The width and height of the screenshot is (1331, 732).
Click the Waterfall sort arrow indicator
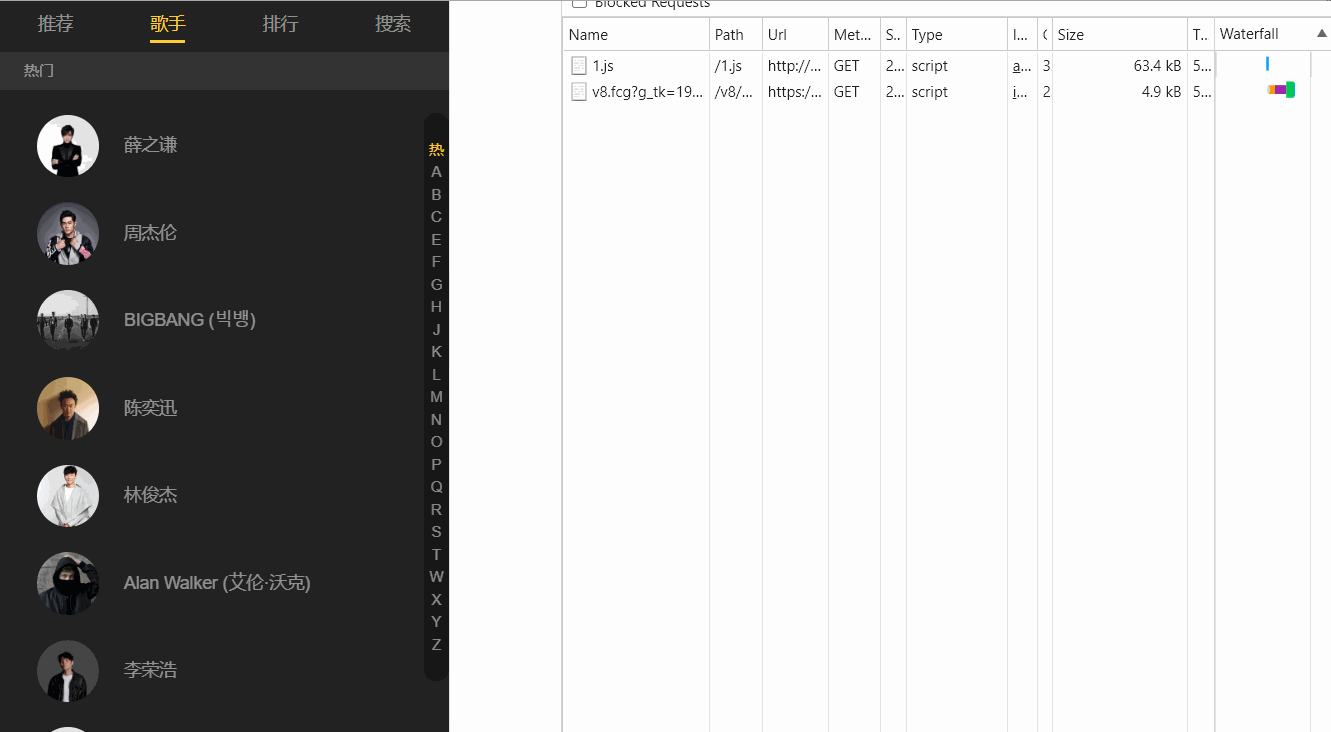pyautogui.click(x=1321, y=33)
